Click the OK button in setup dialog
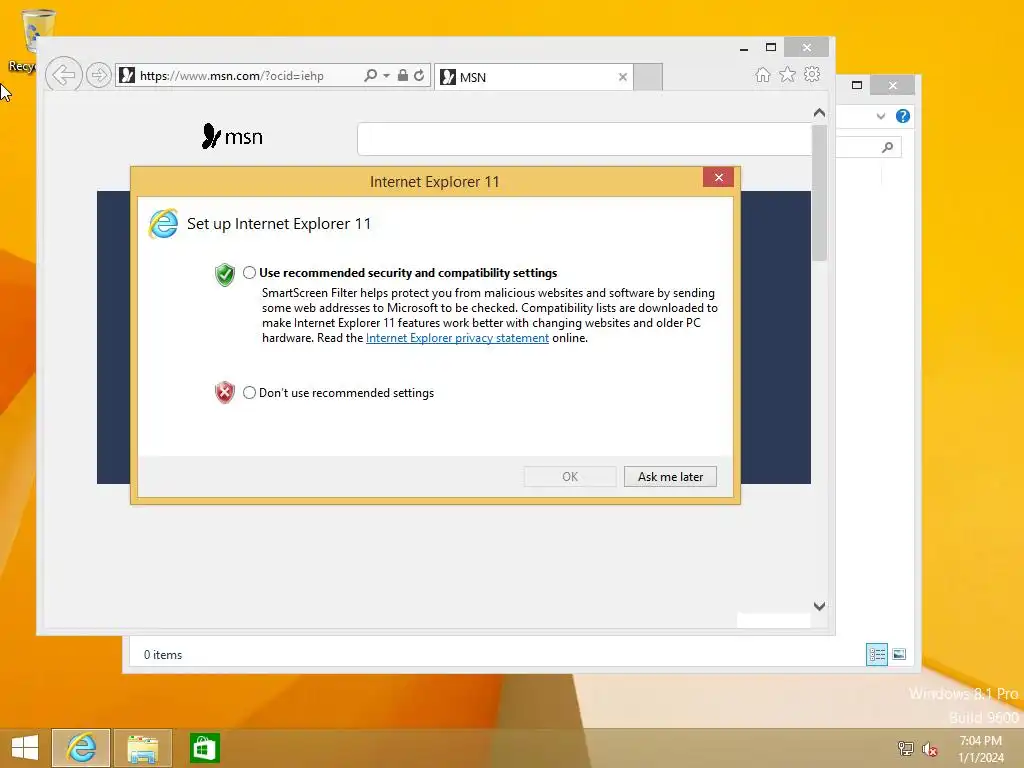The image size is (1024, 768). point(569,477)
